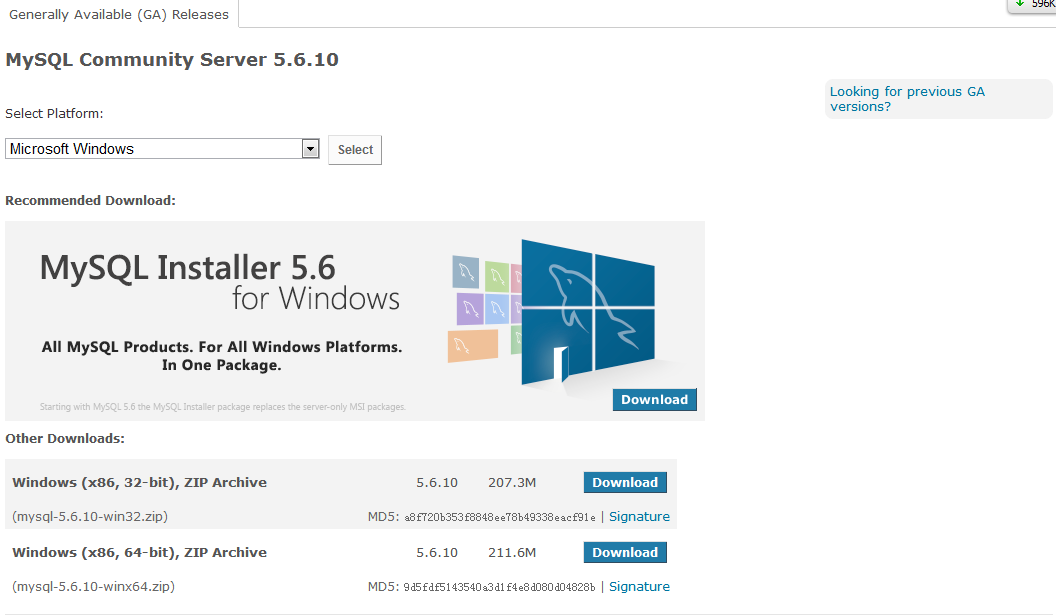Image resolution: width=1056 pixels, height=615 pixels.
Task: Click the MD5 hash of the win32 zip
Action: point(500,517)
